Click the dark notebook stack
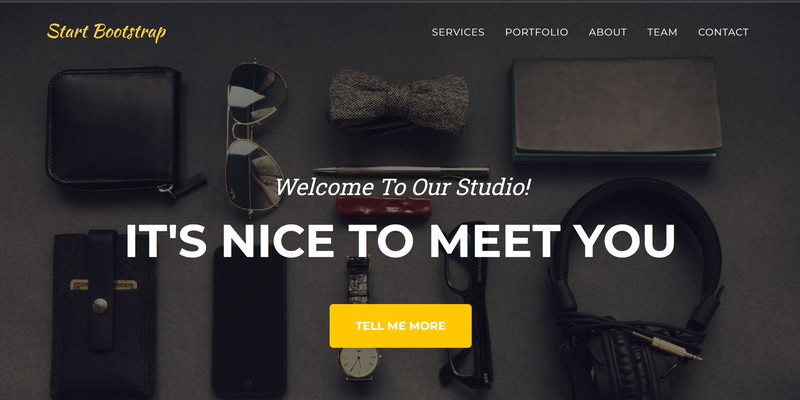Image resolution: width=800 pixels, height=400 pixels. (x=616, y=111)
